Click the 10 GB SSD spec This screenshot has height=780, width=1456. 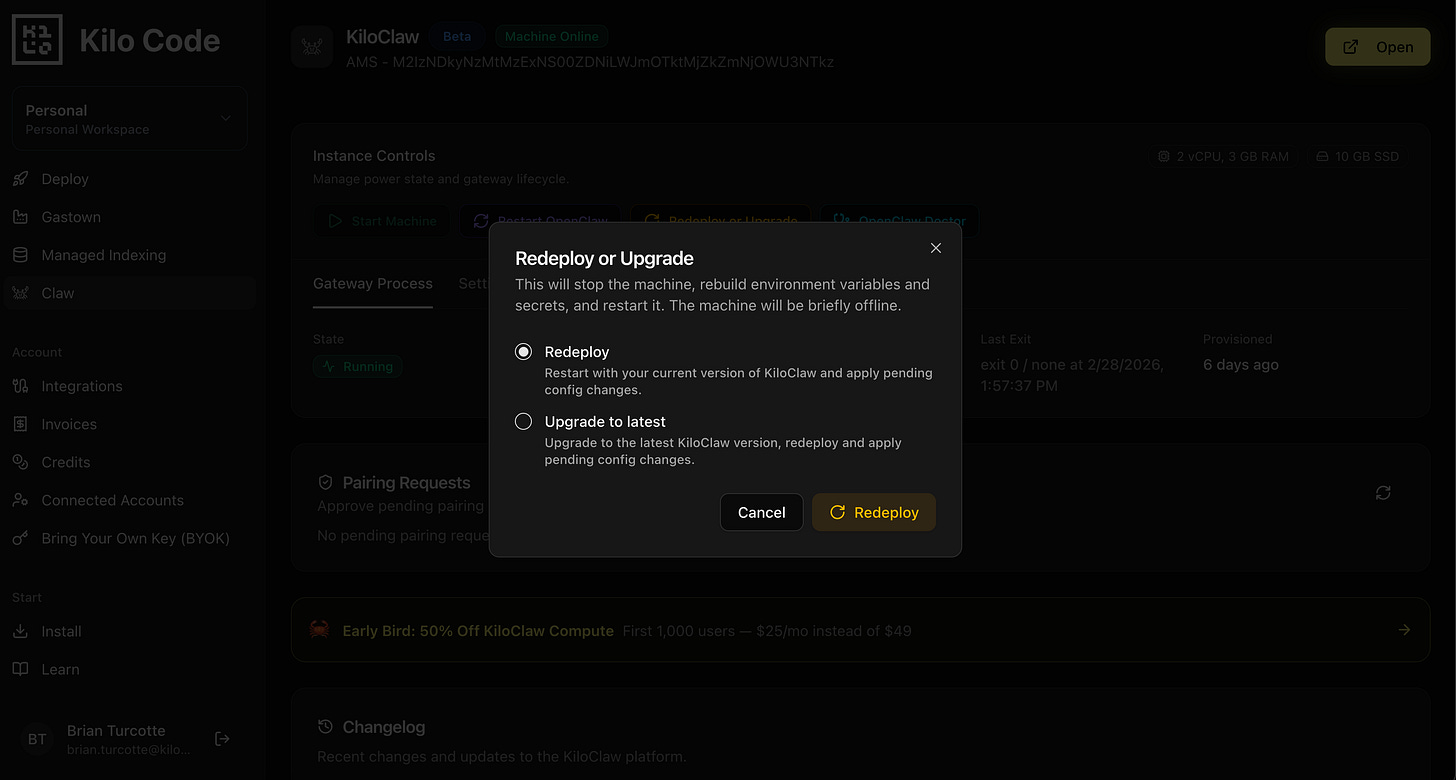[x=1357, y=156]
